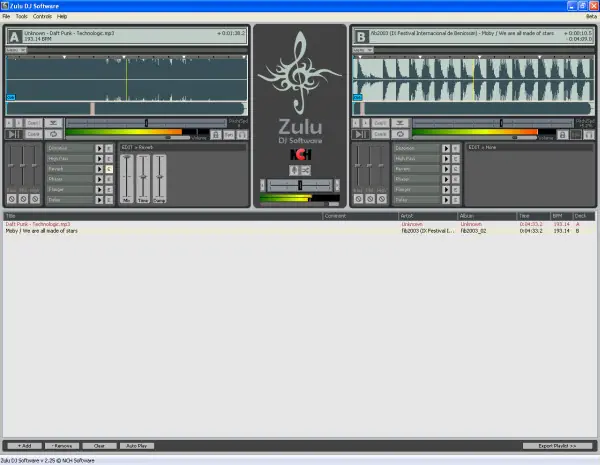Activate Flanger effect play arrow on deck A

pos(99,190)
